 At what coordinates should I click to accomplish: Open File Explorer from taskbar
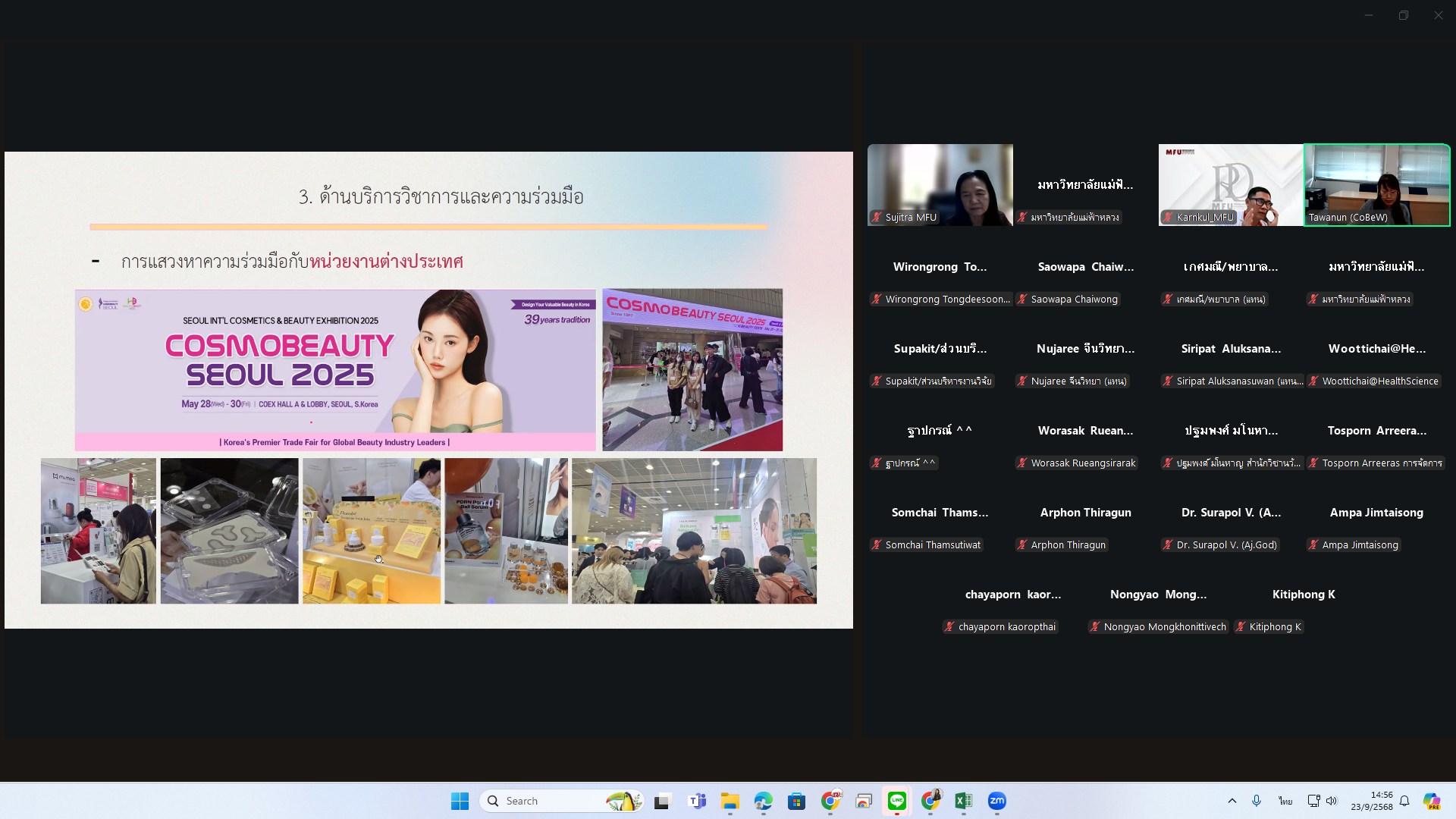click(x=730, y=801)
